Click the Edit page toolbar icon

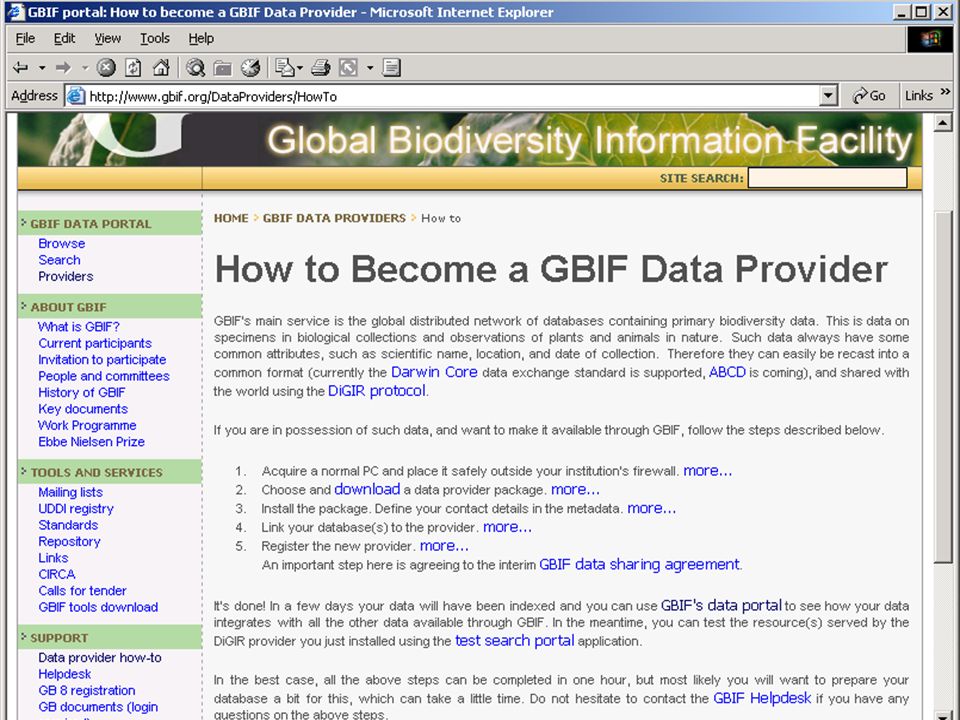click(x=348, y=67)
